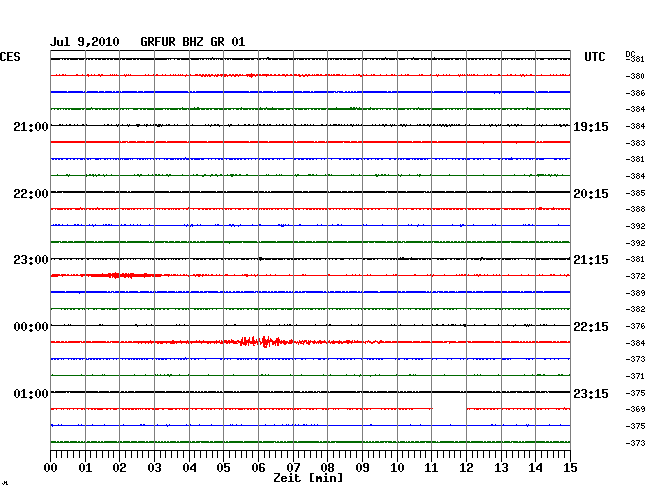650x494 pixels.
Task: Click the "10" minute axis label
Action: 397,468
